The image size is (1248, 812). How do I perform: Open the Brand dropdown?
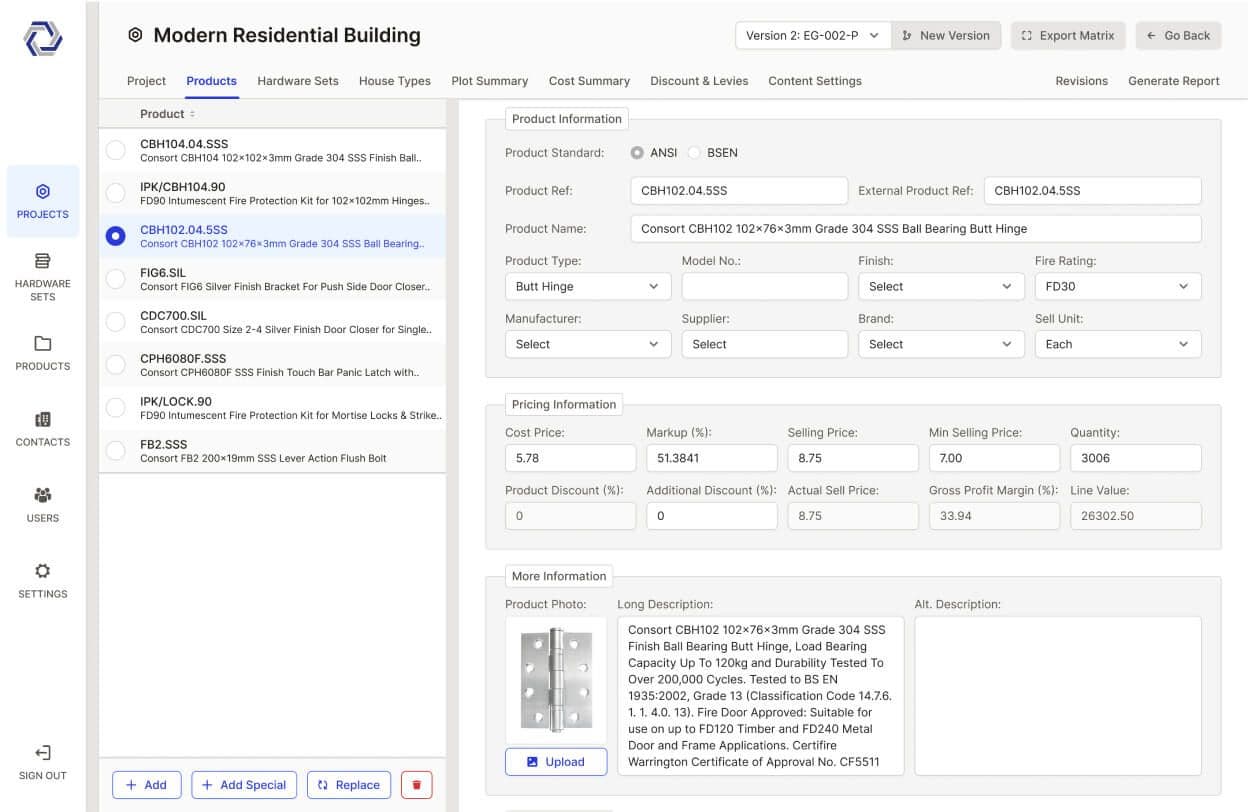pyautogui.click(x=941, y=344)
